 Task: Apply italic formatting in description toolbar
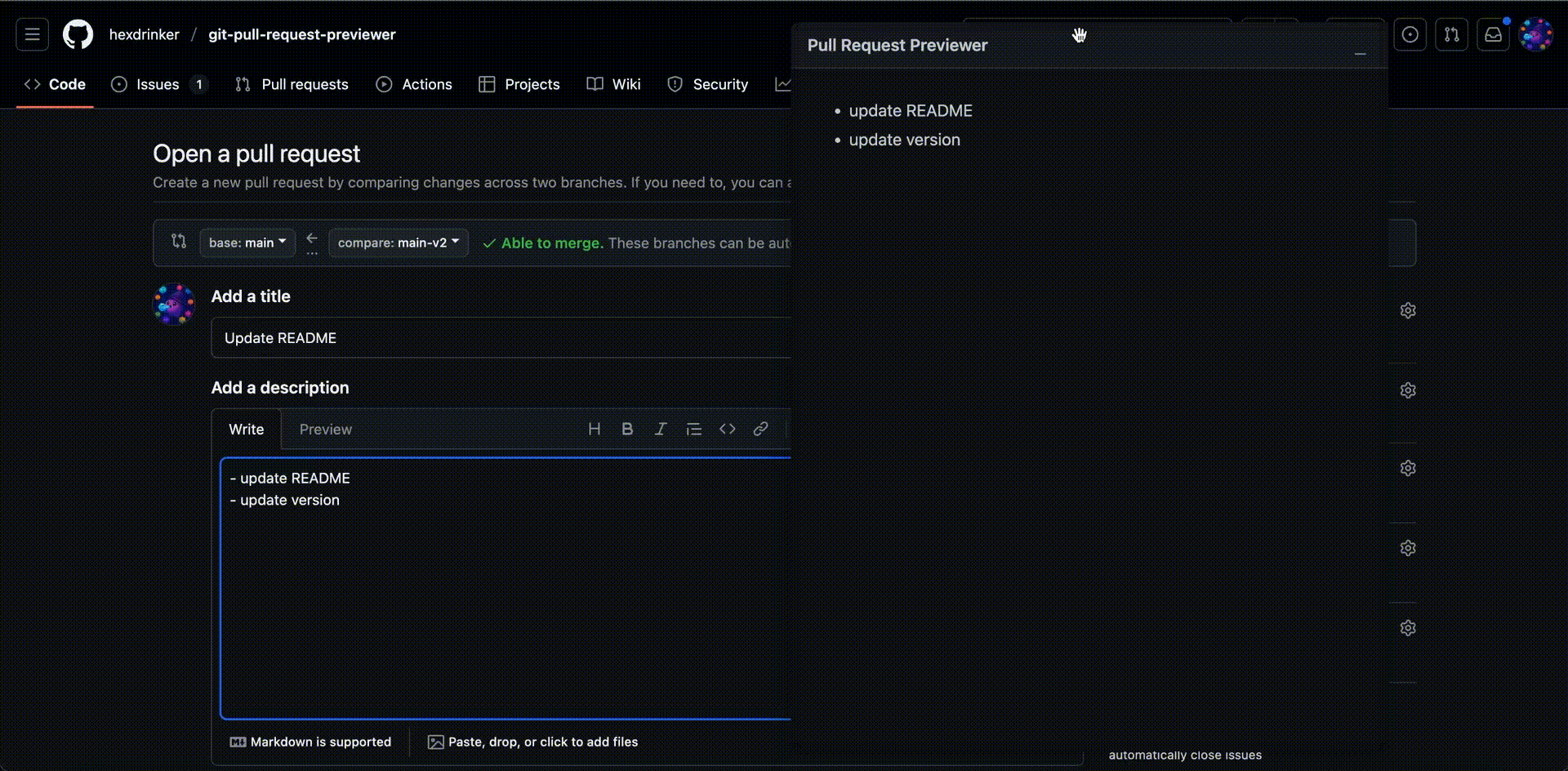tap(661, 429)
